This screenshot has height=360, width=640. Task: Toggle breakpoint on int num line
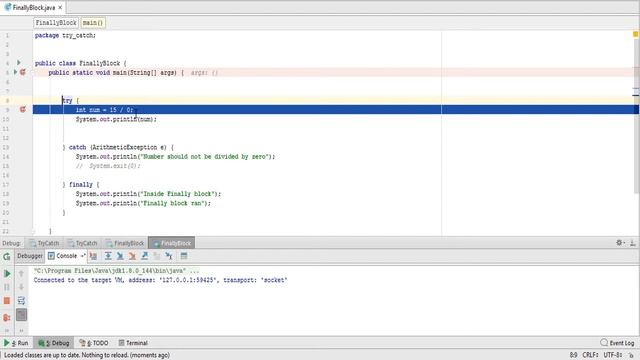[x=23, y=109]
